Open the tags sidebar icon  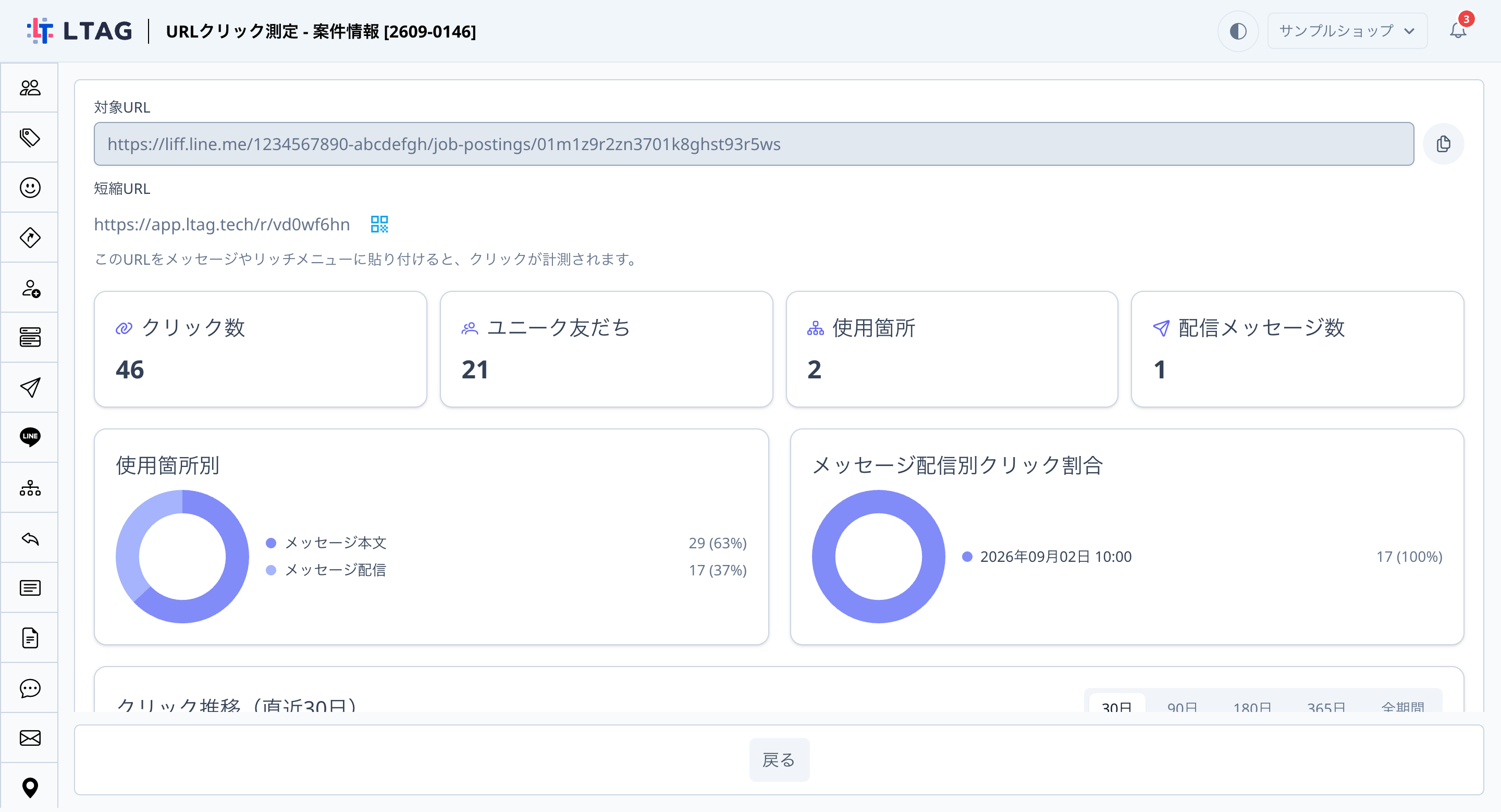[30, 138]
